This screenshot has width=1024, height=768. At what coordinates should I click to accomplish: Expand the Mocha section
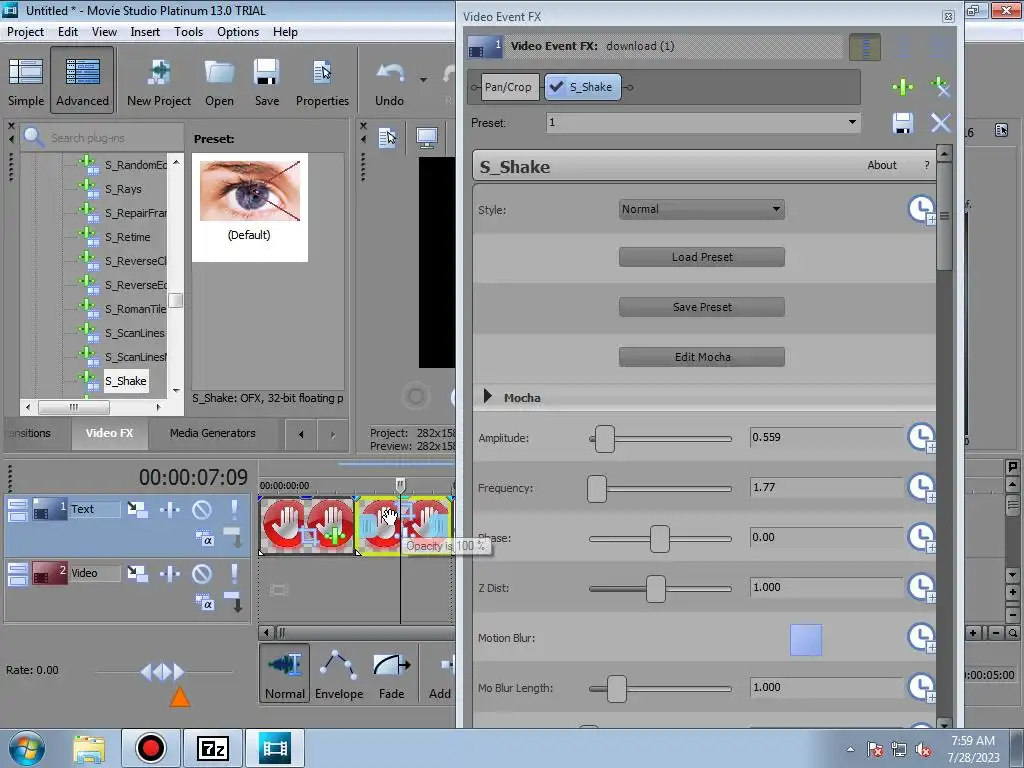[x=487, y=396]
